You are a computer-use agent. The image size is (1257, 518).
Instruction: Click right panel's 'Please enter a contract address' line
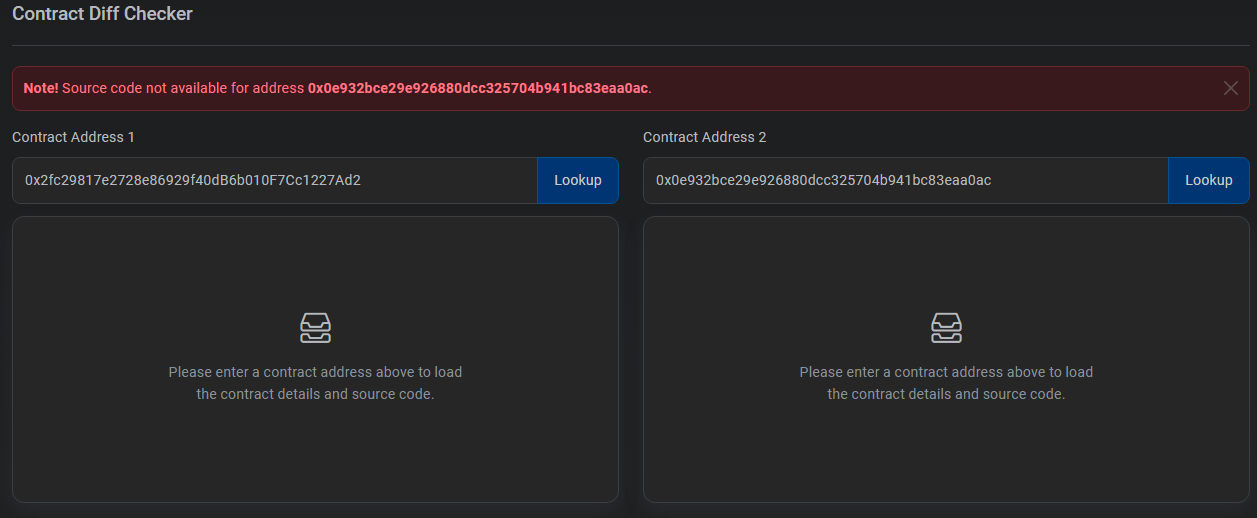tap(946, 372)
